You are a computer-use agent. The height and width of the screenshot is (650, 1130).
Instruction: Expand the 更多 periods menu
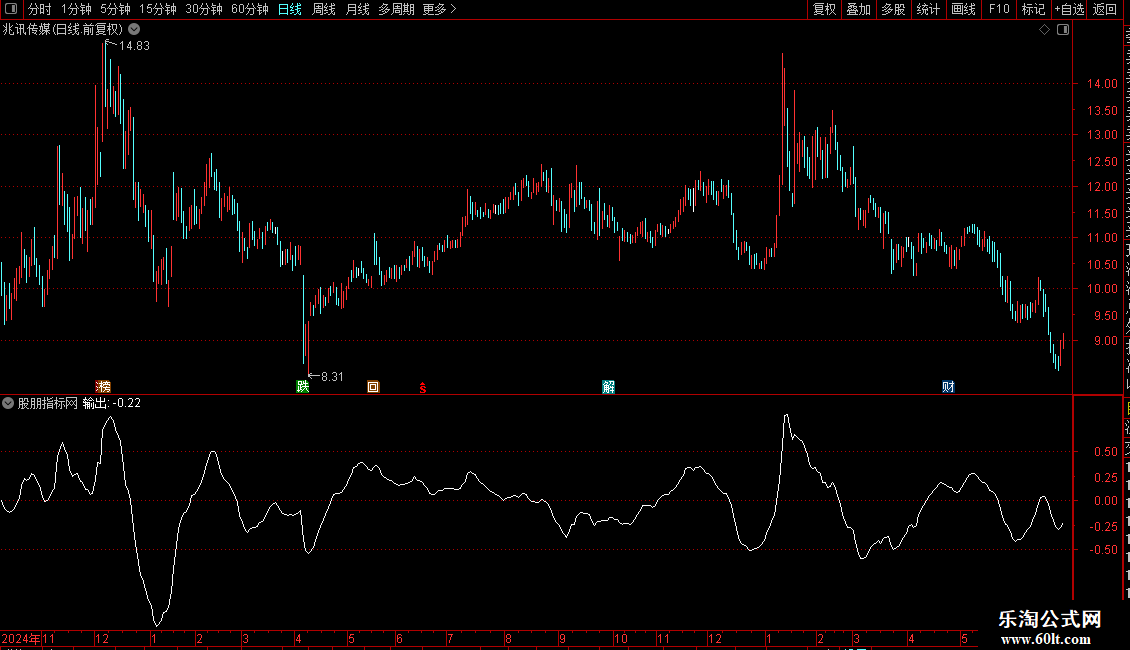pyautogui.click(x=440, y=9)
